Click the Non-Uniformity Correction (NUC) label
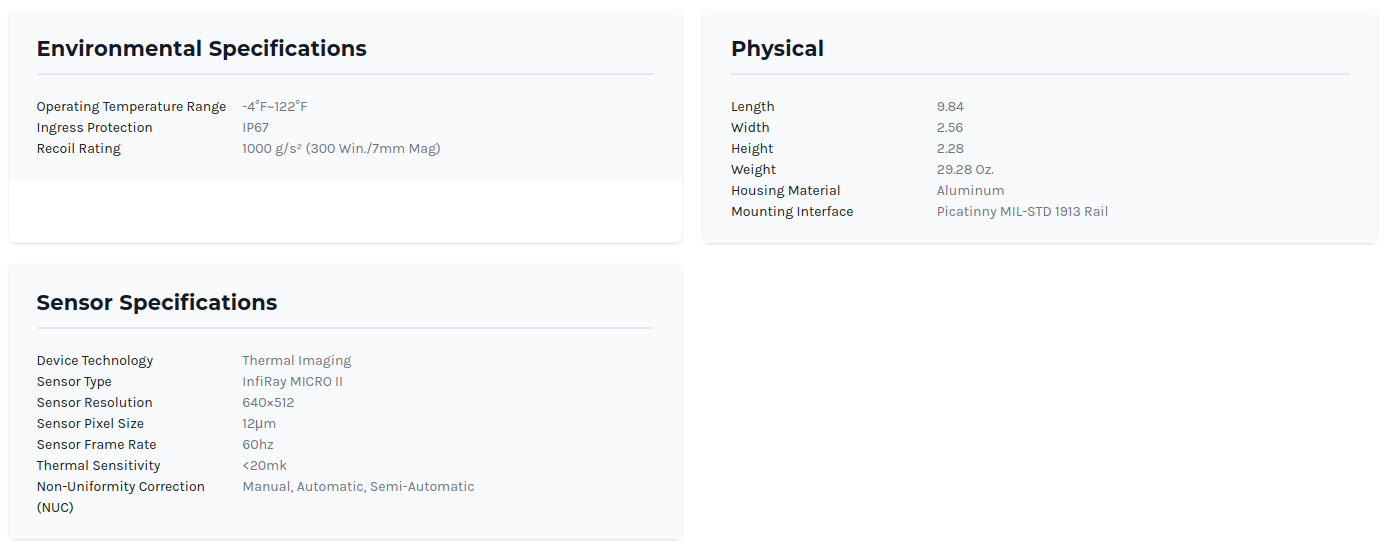 (120, 487)
